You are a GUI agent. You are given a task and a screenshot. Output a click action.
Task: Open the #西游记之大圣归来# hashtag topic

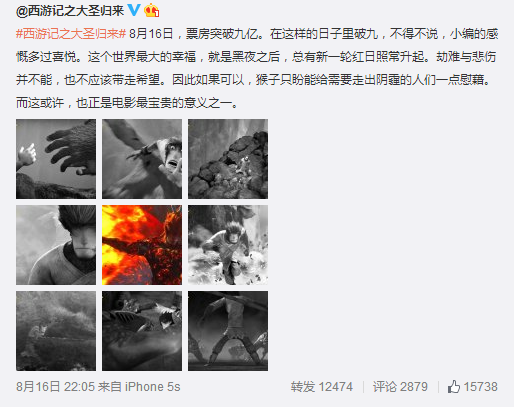(x=71, y=34)
